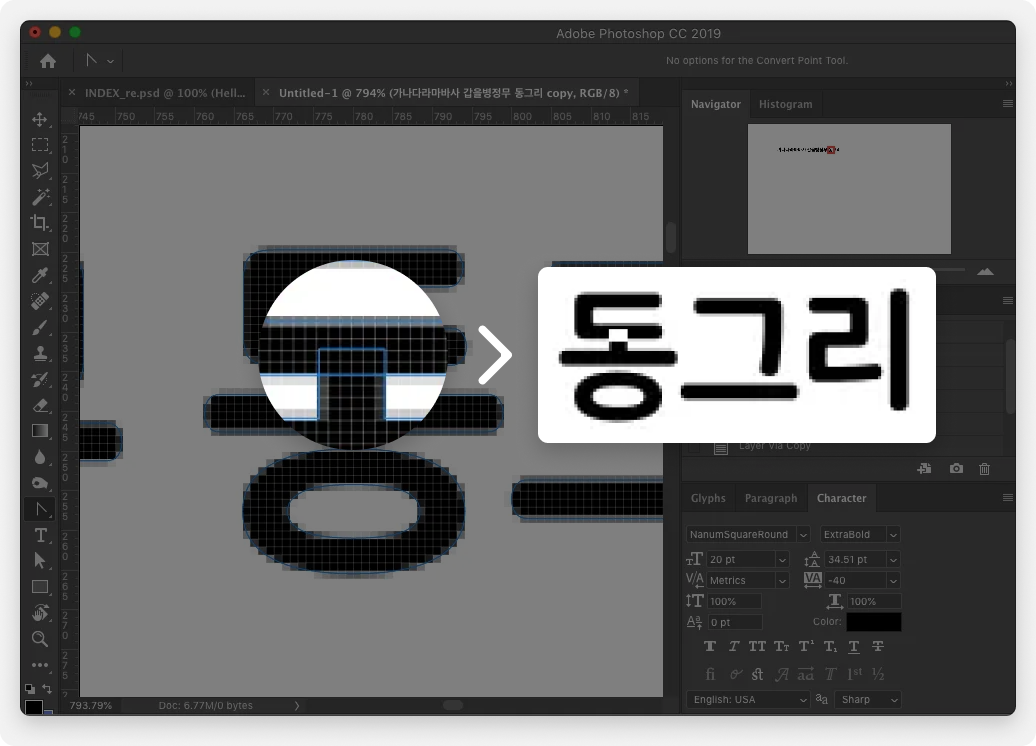
Task: Toggle standard ligatures fi button
Action: pyautogui.click(x=710, y=674)
